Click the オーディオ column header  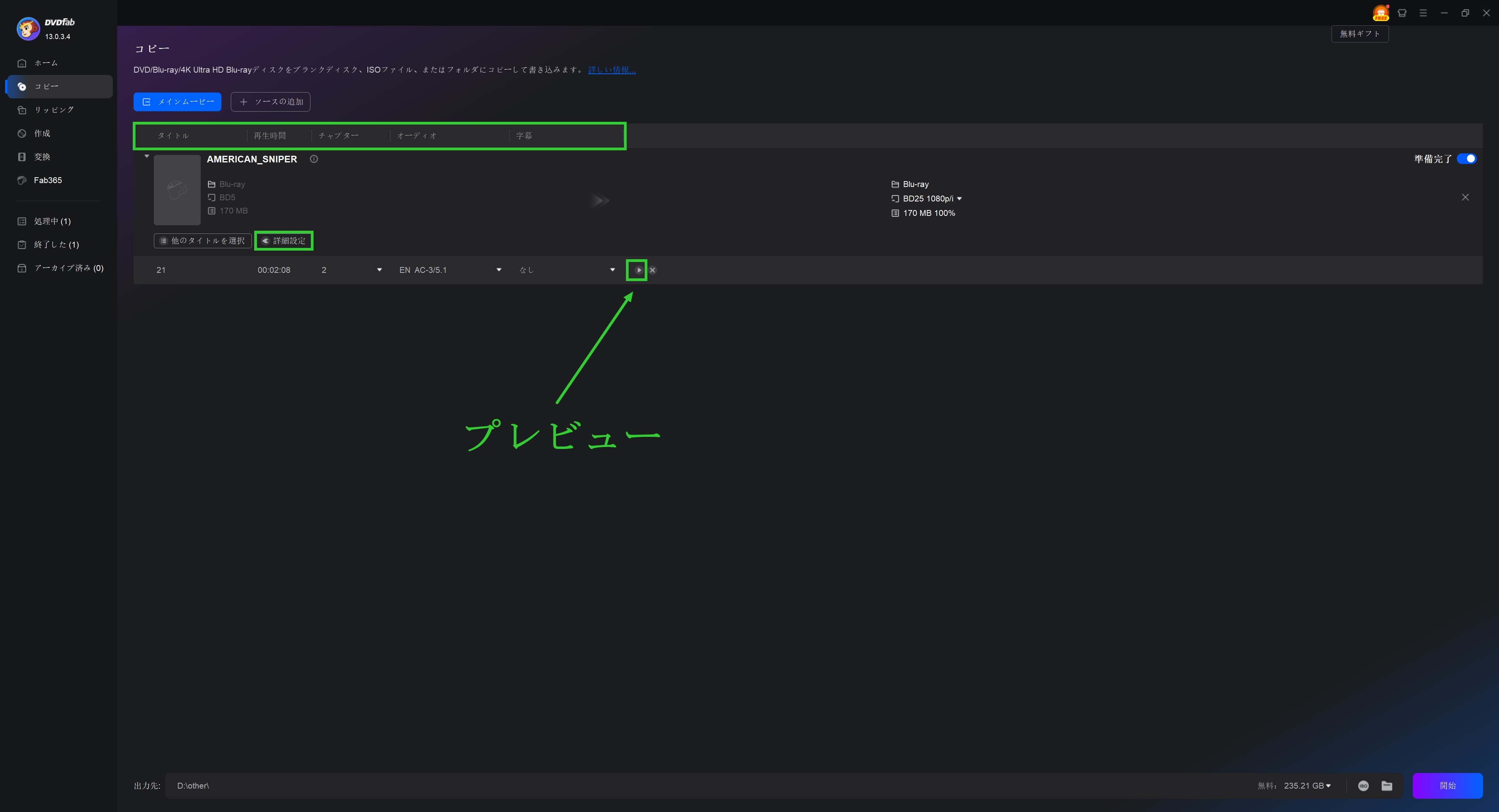[417, 135]
